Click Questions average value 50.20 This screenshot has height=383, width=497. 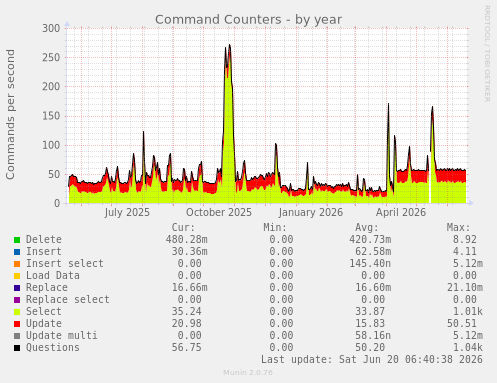pos(370,347)
